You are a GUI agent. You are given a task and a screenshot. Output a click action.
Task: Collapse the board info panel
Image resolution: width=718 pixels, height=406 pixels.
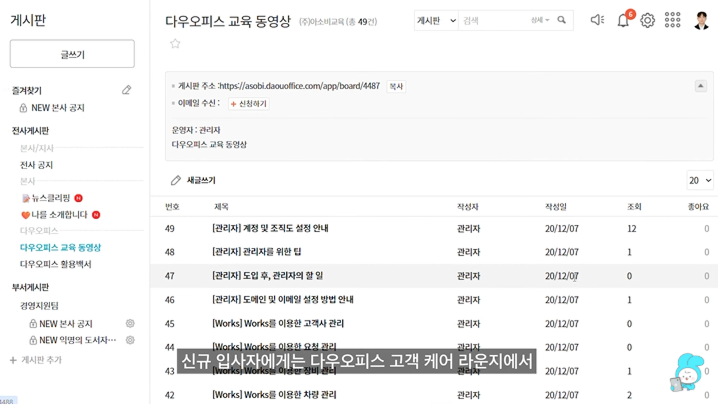701,86
